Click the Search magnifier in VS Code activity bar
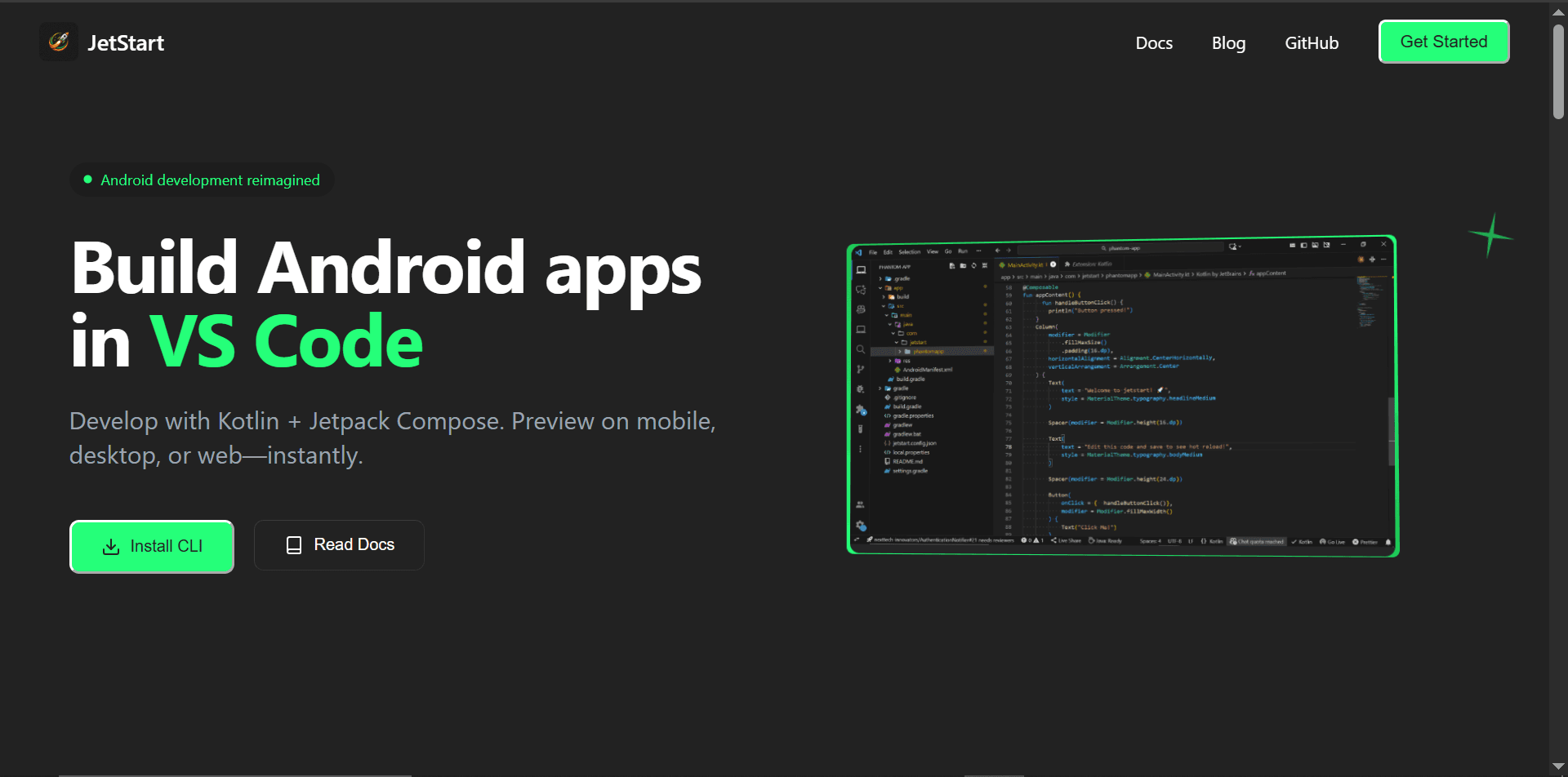This screenshot has width=1568, height=777. [x=861, y=349]
